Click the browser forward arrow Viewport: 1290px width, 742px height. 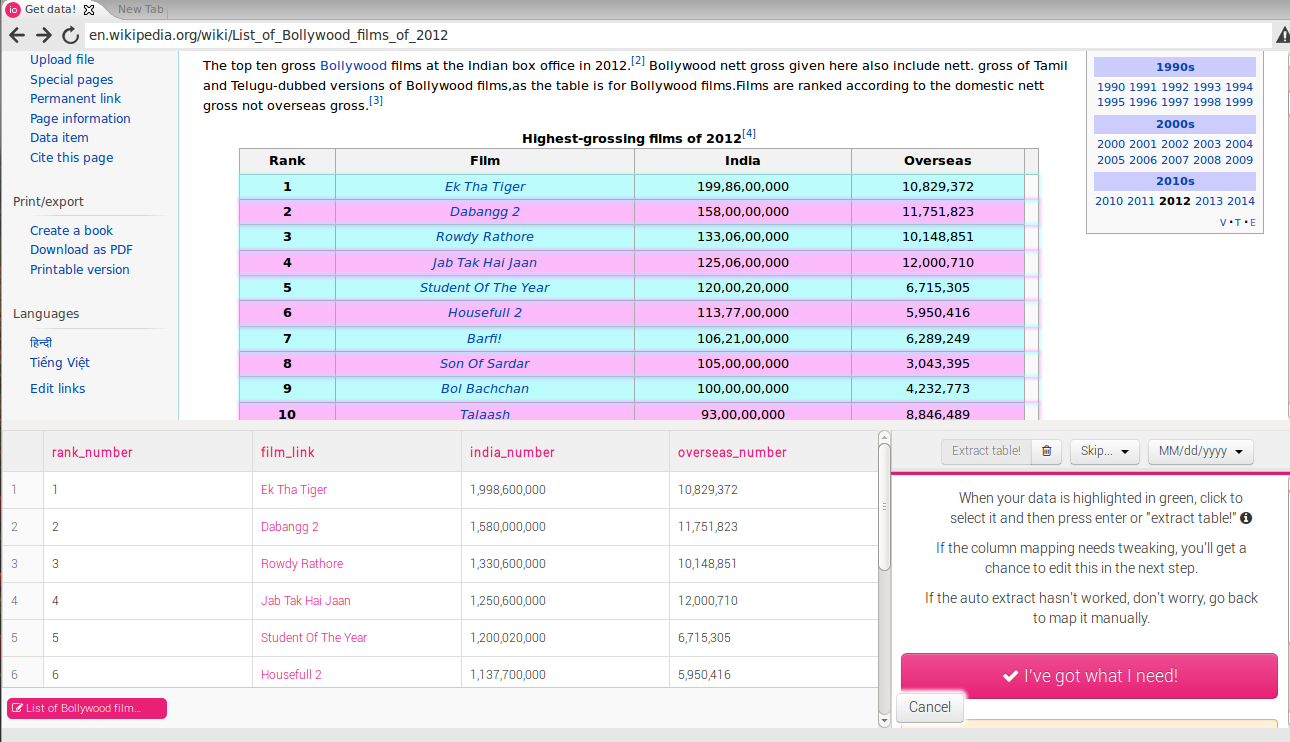43,35
